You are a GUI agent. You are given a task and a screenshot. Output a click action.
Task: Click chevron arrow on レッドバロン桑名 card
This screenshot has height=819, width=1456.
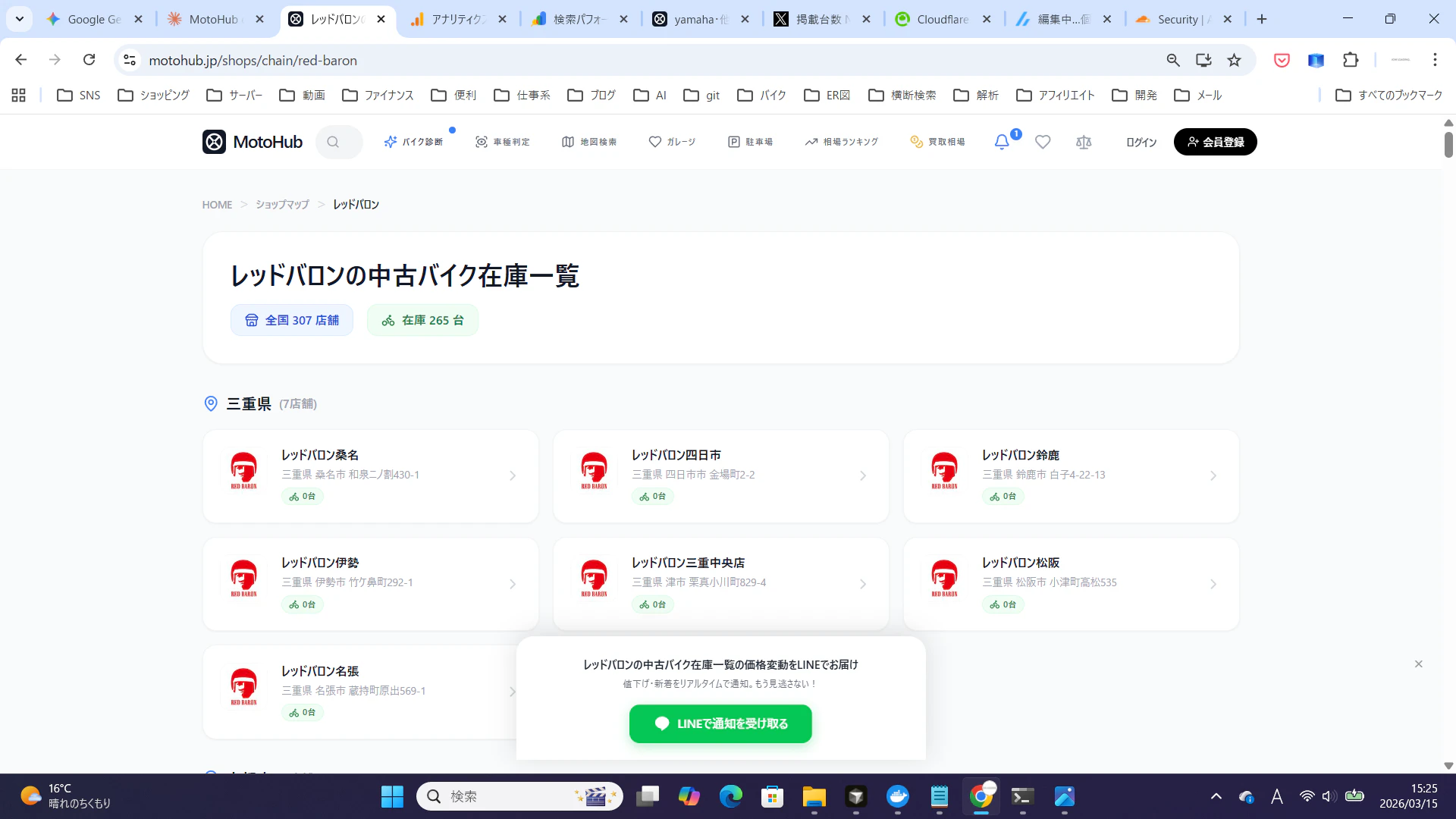[513, 476]
